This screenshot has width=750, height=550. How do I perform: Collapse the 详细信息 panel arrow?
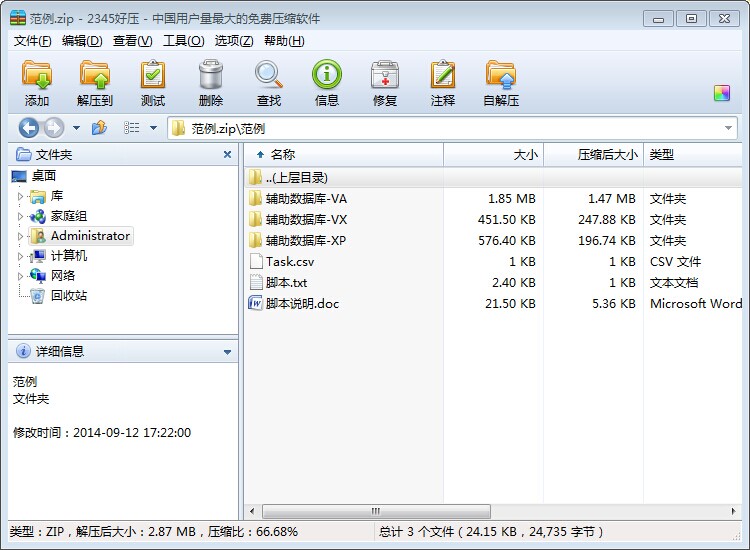[227, 352]
